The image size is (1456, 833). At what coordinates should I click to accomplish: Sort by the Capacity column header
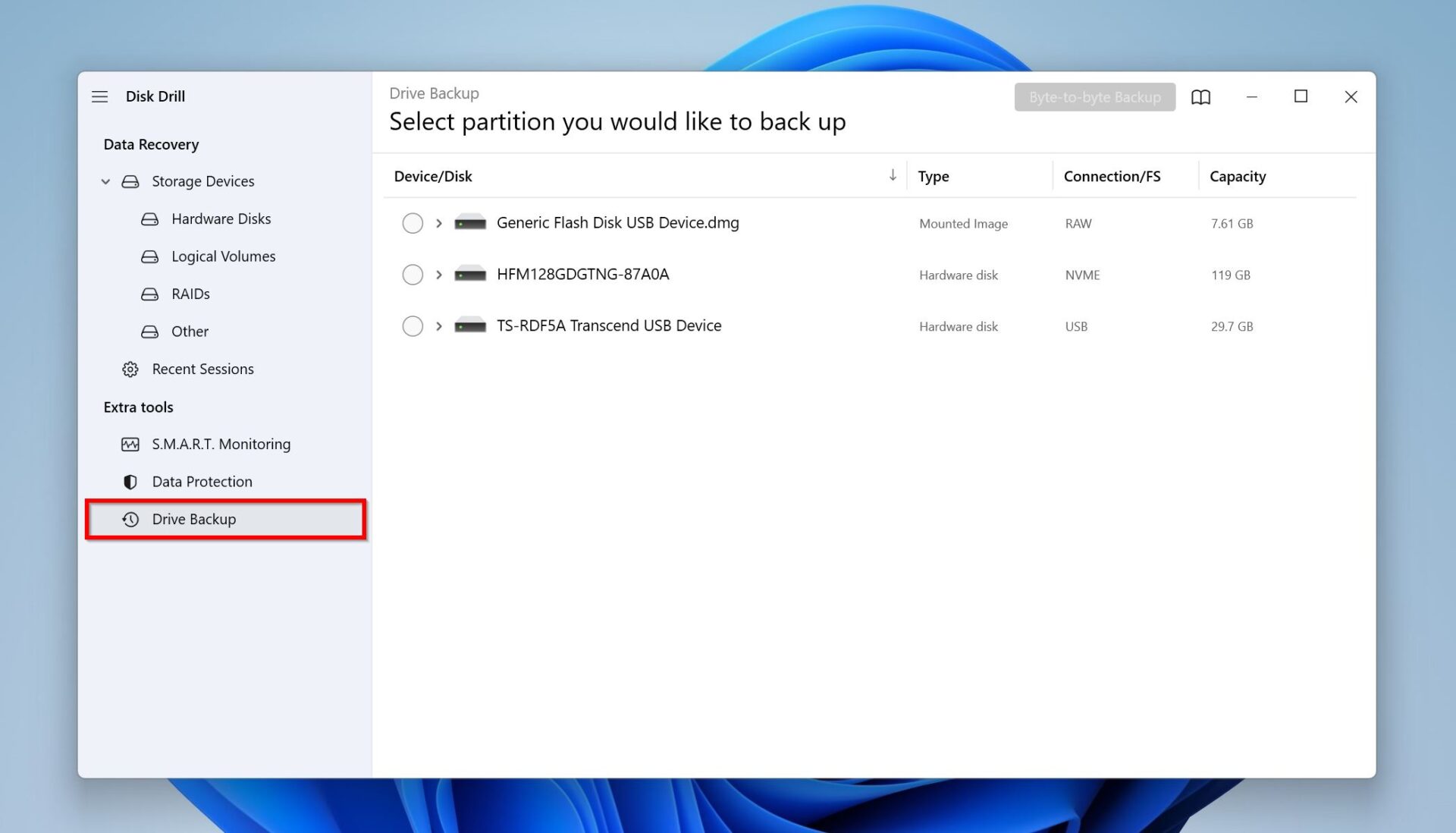click(1238, 176)
